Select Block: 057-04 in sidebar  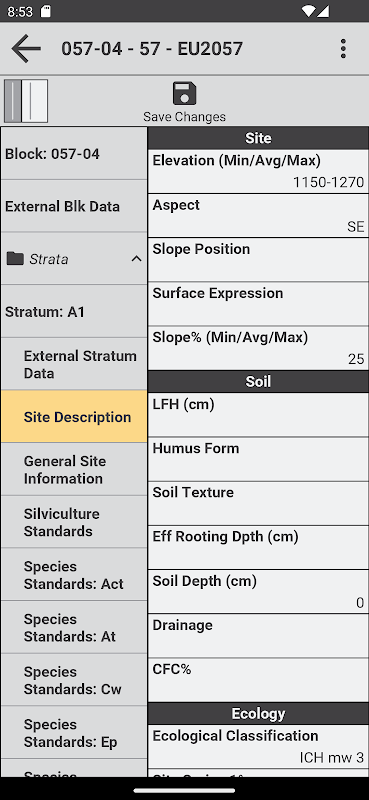[x=74, y=154]
